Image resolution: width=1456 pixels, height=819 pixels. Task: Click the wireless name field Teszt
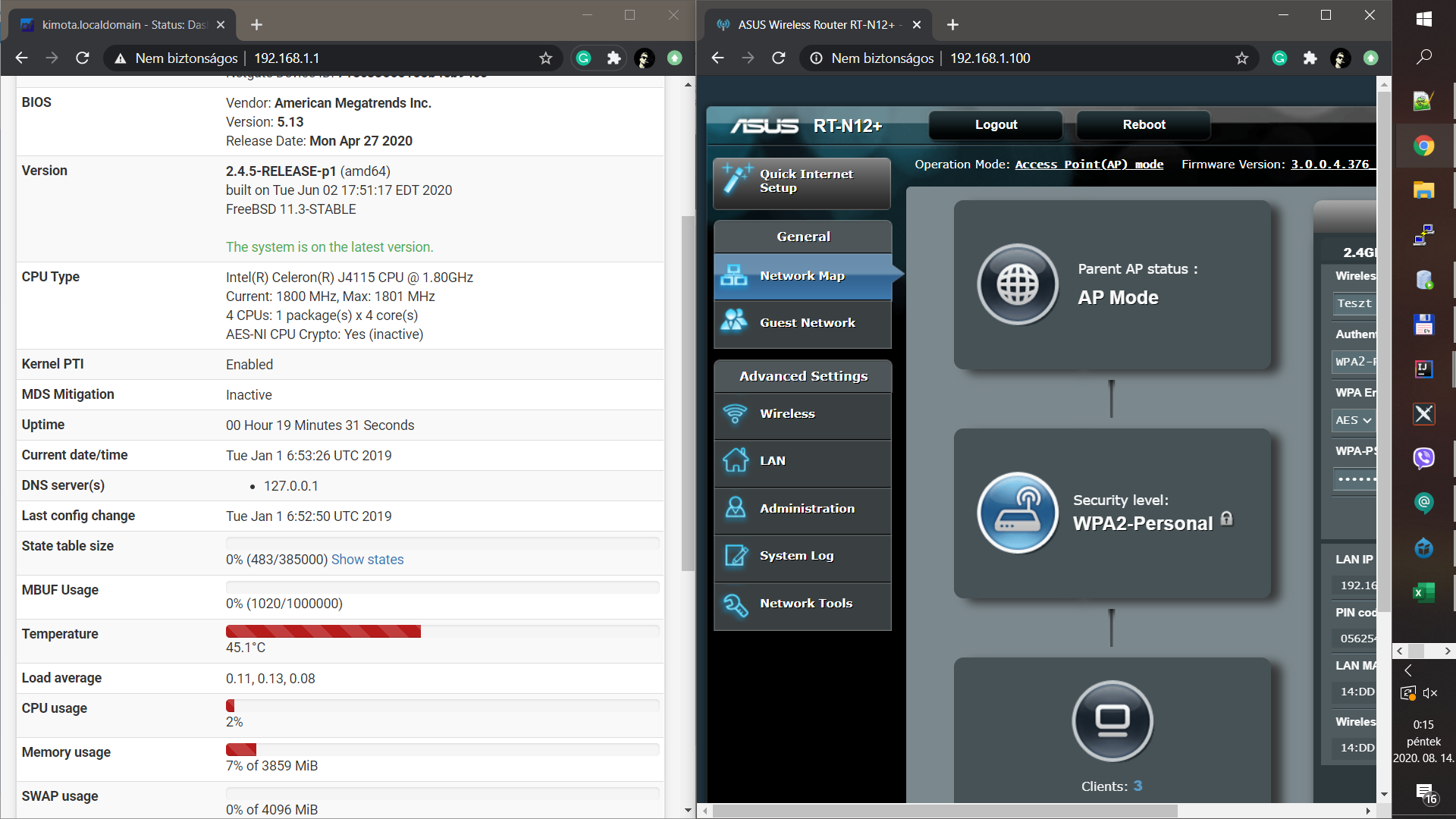[1354, 303]
